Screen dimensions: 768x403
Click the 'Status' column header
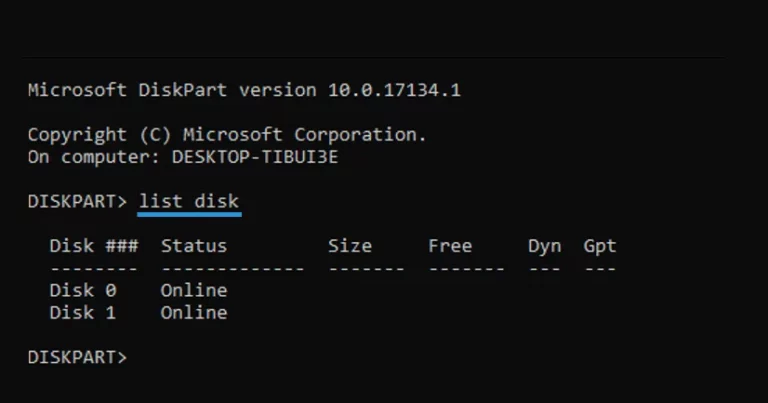tap(194, 246)
